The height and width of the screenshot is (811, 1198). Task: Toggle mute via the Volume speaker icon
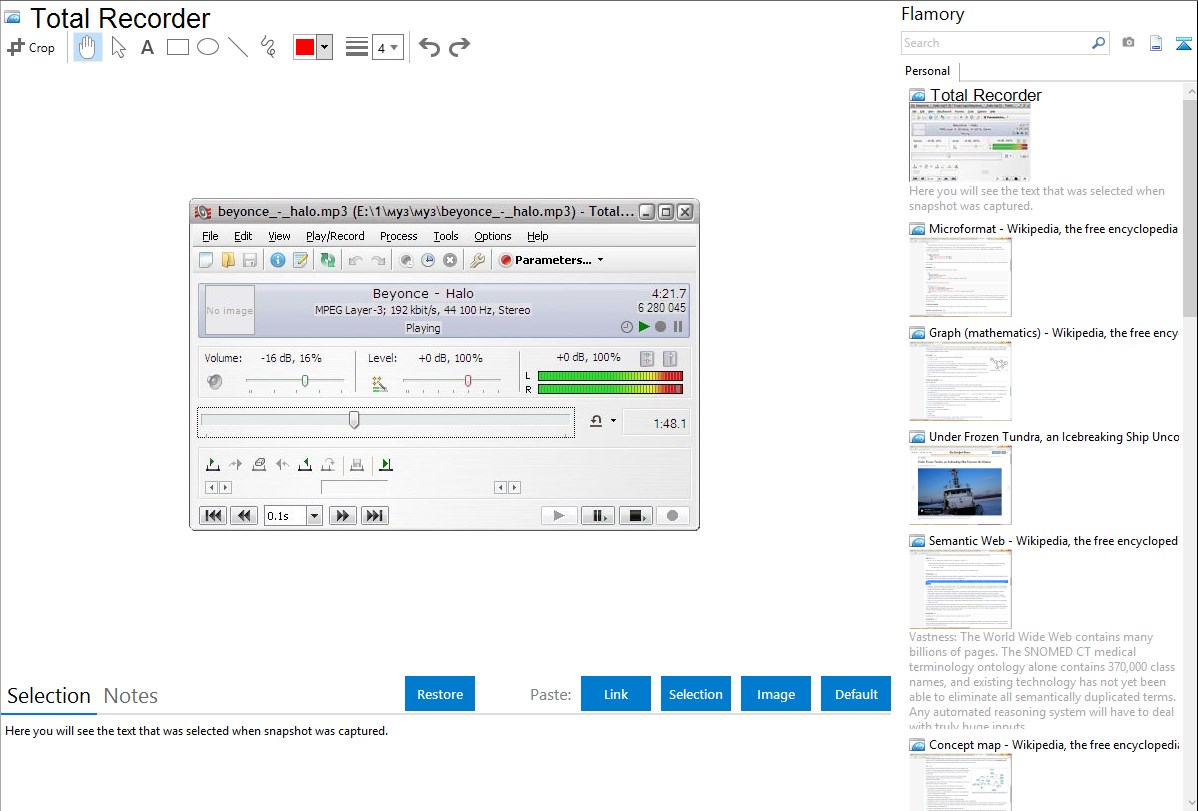click(x=215, y=381)
